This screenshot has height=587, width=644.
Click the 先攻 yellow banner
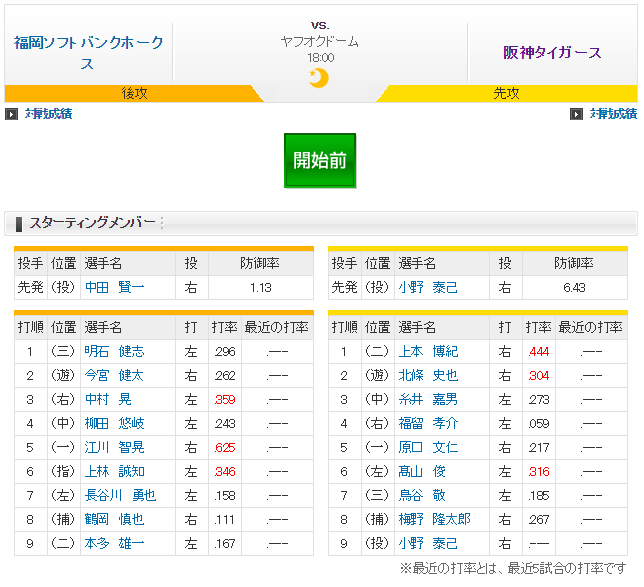point(506,93)
